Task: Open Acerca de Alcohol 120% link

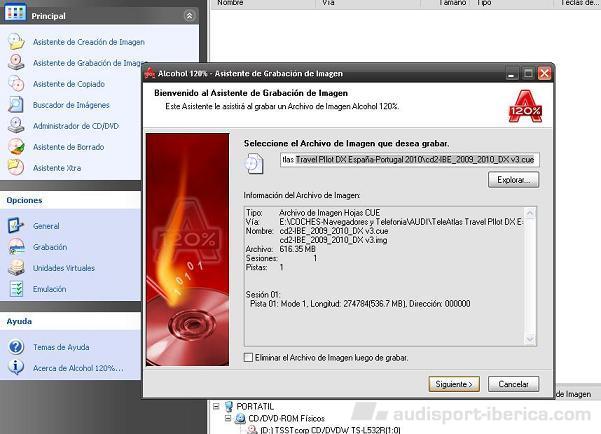Action: (78, 368)
